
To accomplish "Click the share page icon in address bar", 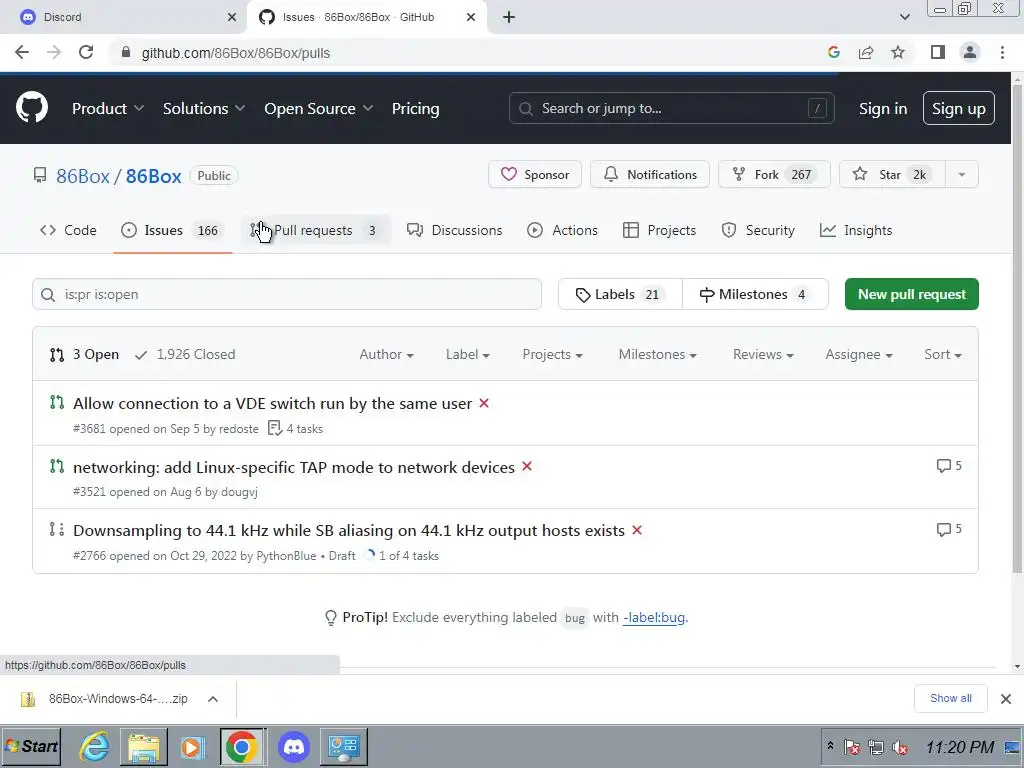I will pyautogui.click(x=866, y=52).
